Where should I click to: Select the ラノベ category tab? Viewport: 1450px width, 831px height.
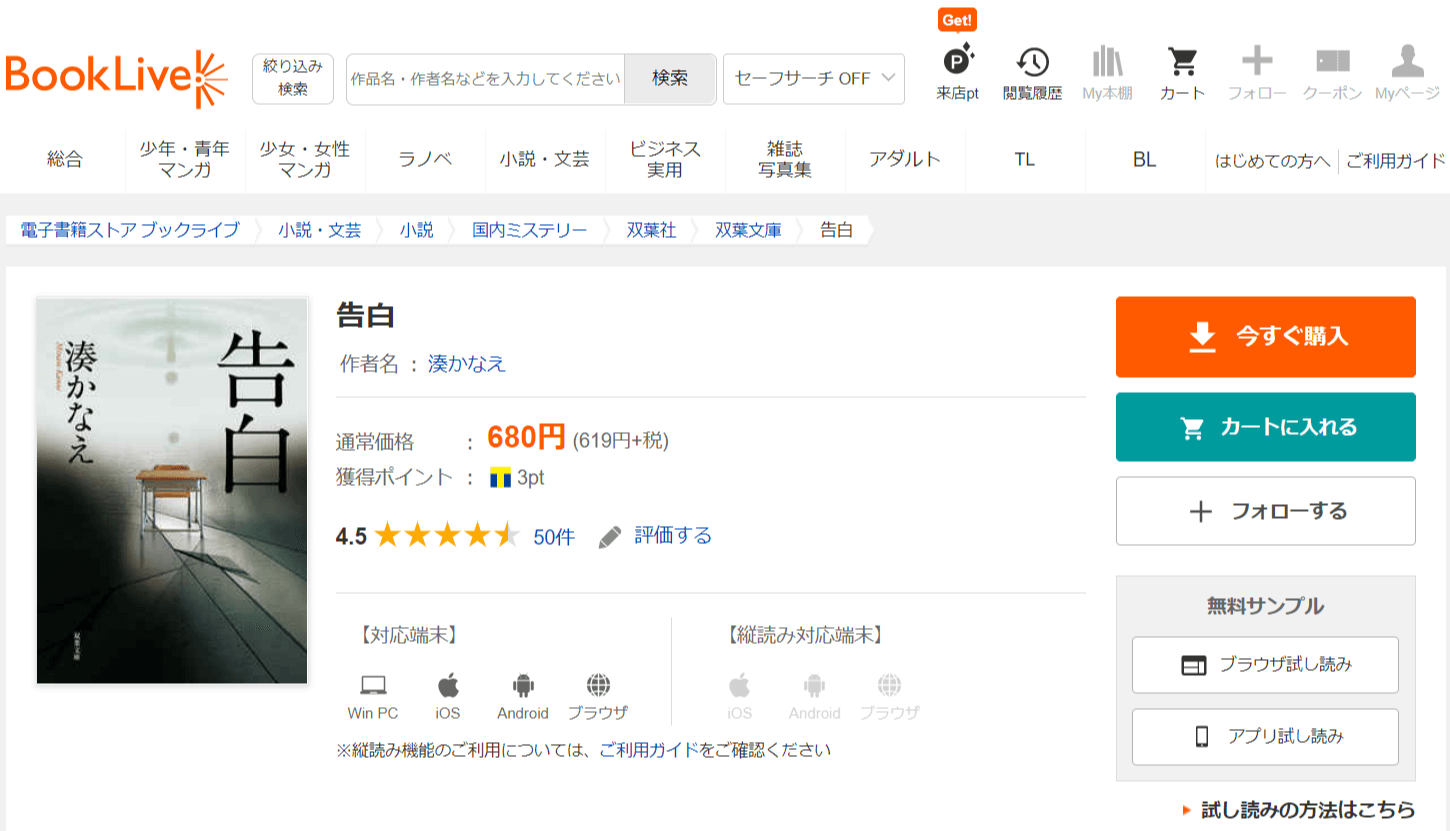(x=425, y=159)
